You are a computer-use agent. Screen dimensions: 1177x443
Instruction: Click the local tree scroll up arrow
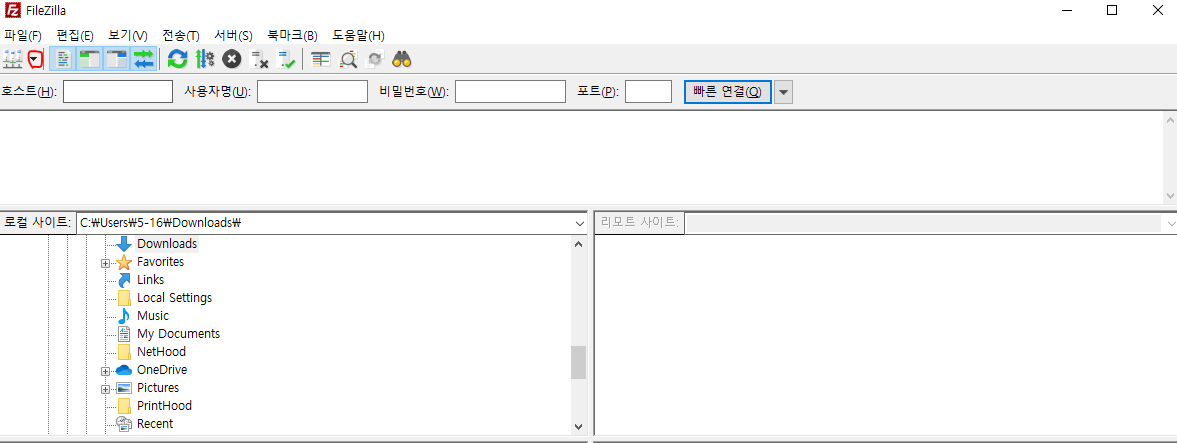(x=578, y=244)
